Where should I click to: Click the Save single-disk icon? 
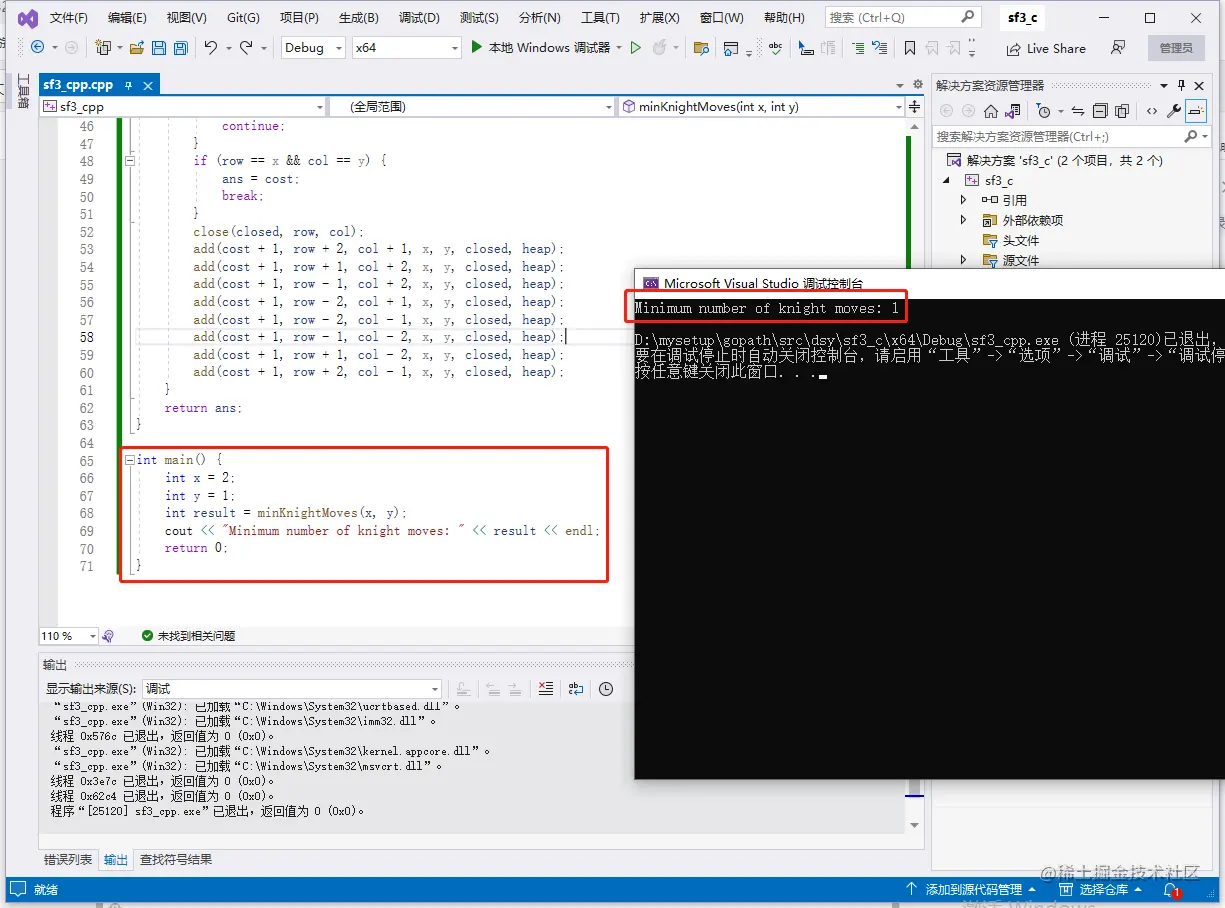tap(158, 47)
